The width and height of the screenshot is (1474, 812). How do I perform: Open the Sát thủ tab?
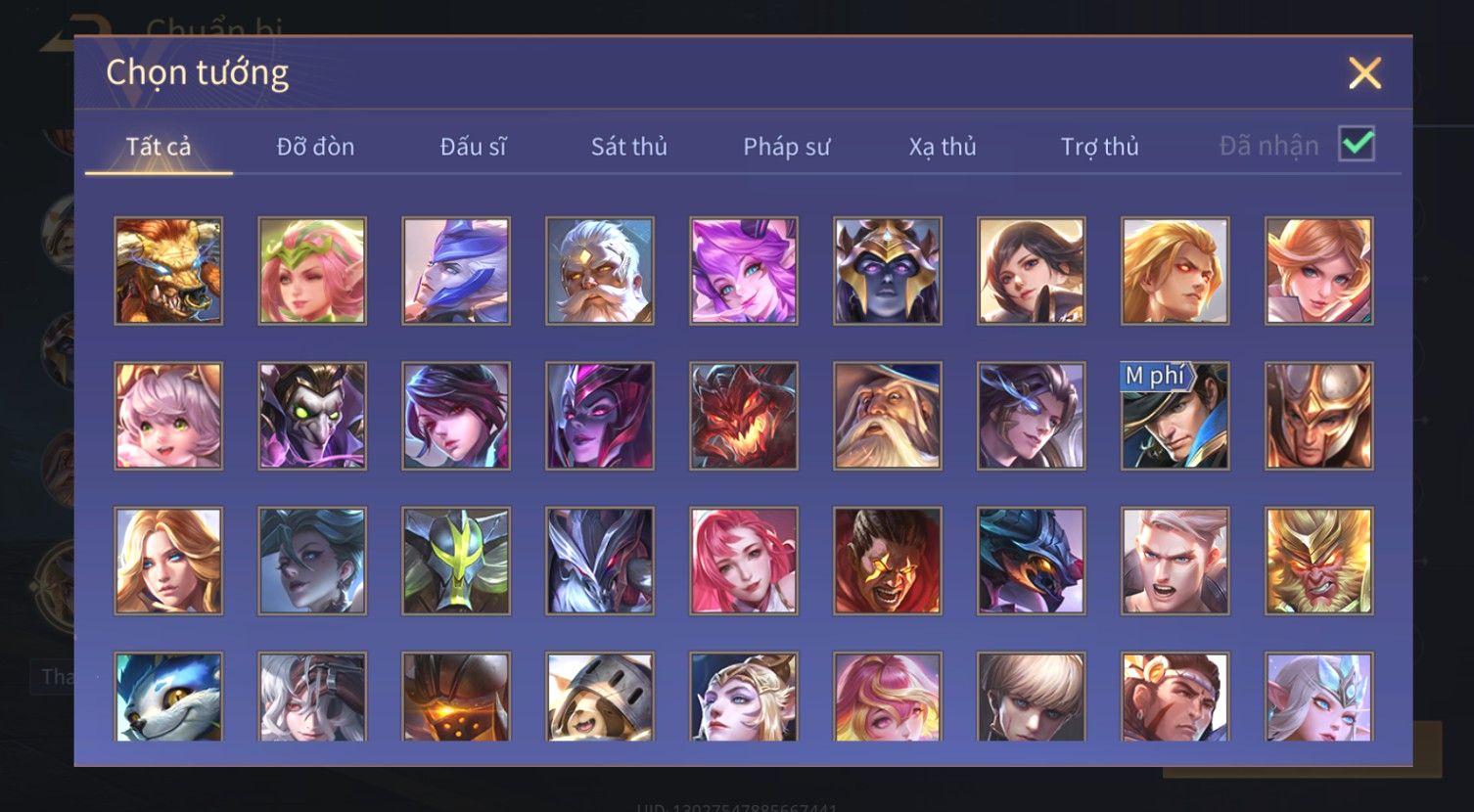[628, 147]
